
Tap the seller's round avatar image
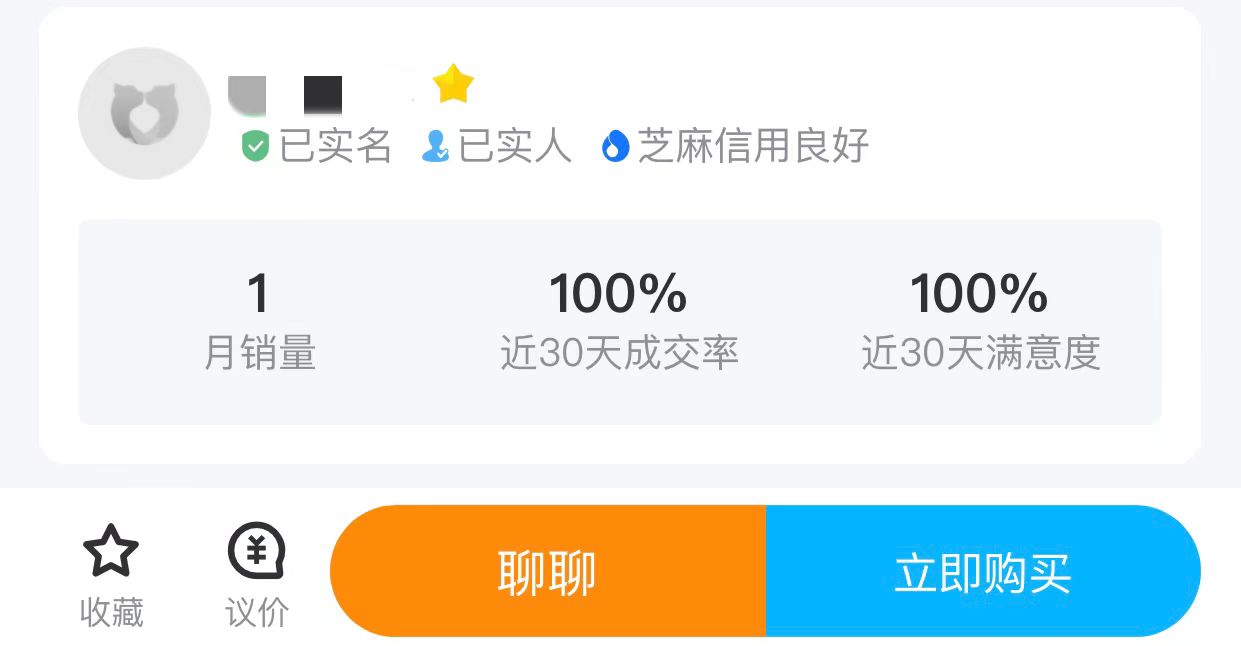pos(144,113)
